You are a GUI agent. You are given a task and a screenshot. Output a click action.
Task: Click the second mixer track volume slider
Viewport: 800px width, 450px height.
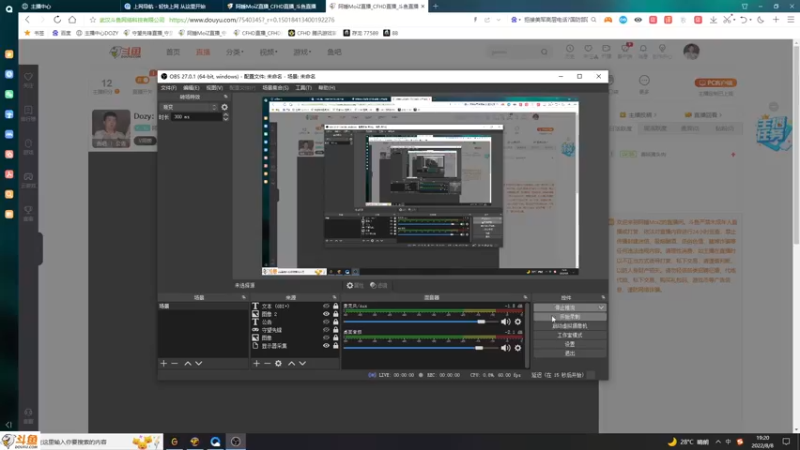tap(421, 348)
